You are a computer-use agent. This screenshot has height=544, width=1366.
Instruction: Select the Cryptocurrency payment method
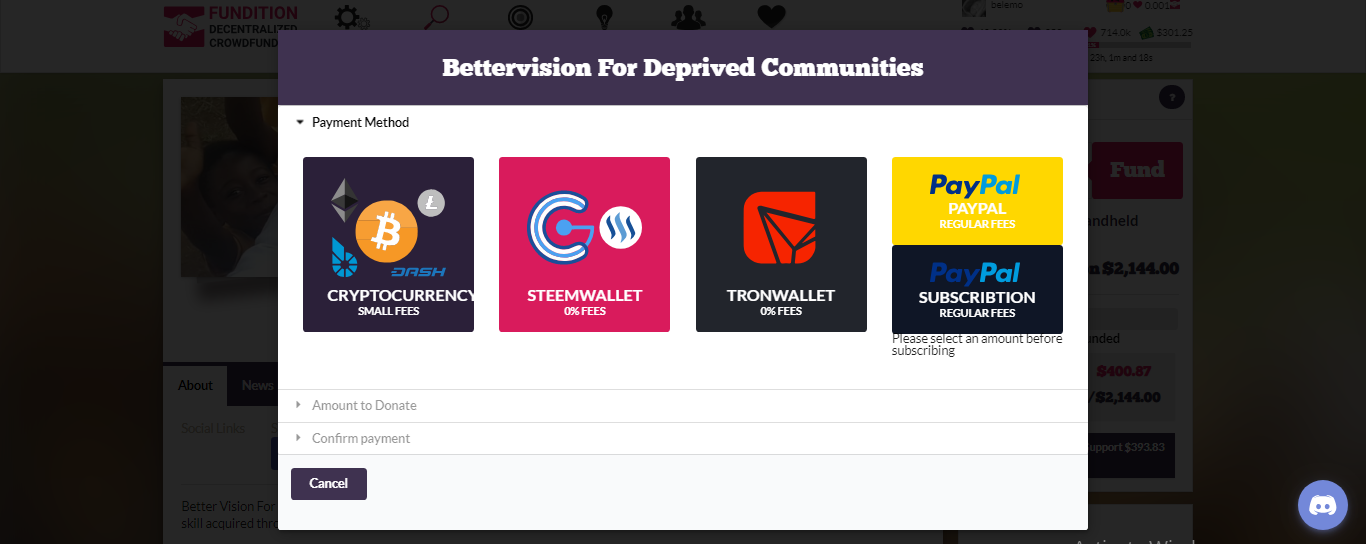[388, 244]
